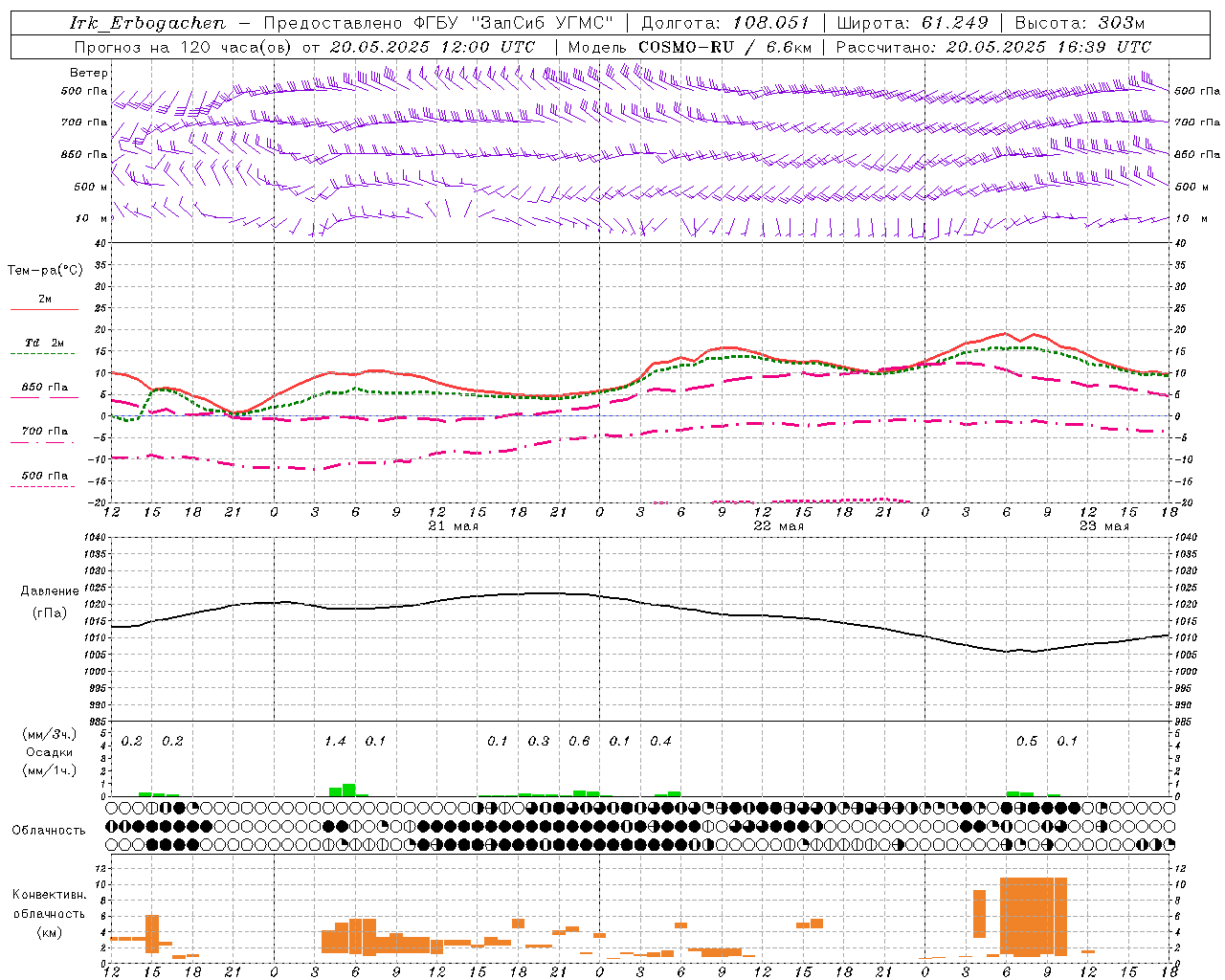Click the Рассчитано: 20.05.2025 16:39 UTC timestamp
The height and width of the screenshot is (980, 1225).
click(993, 46)
